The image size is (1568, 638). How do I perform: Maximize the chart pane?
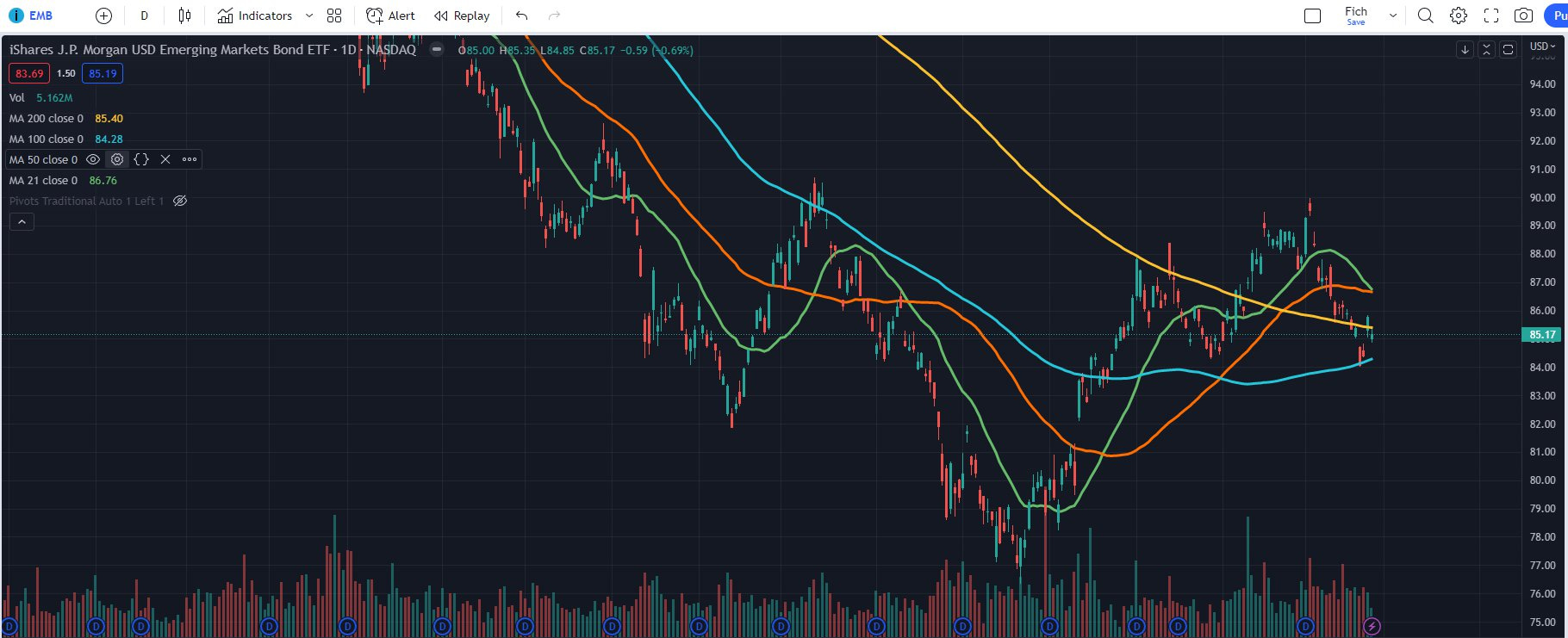[x=1508, y=50]
